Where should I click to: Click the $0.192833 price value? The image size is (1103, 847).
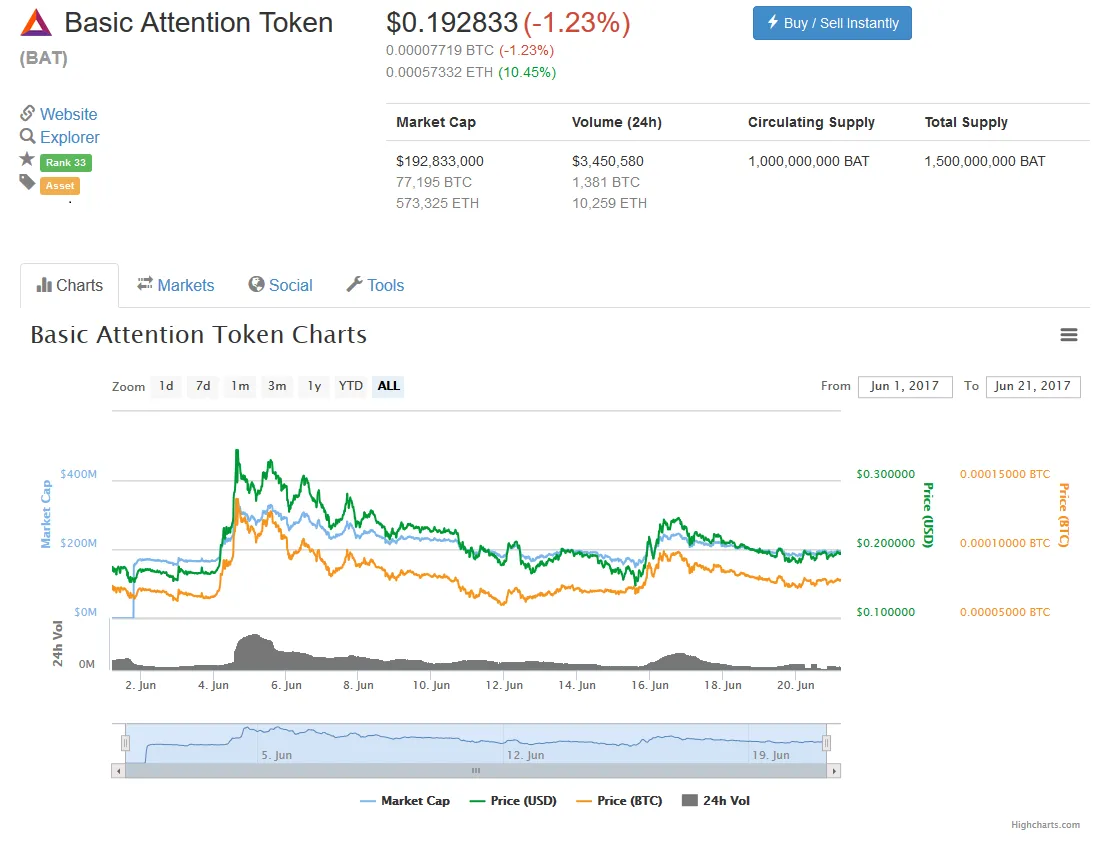click(452, 23)
